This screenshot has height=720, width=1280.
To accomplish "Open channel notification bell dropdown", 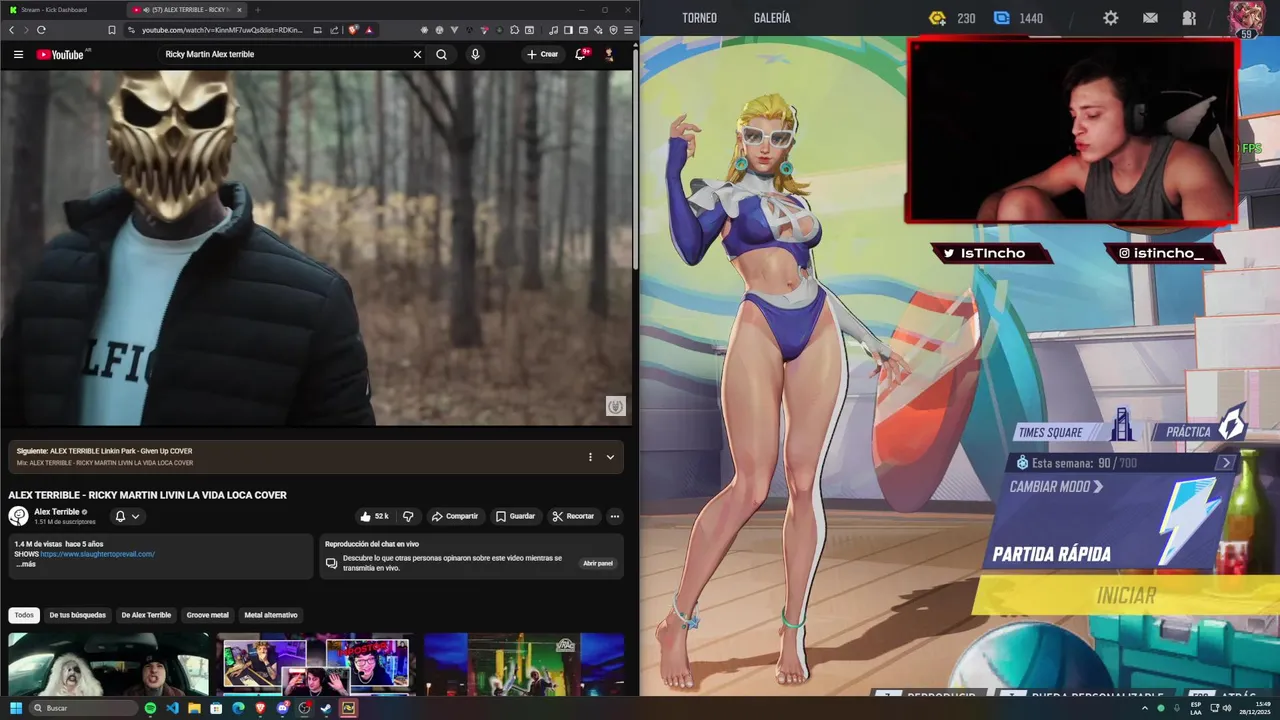I will [127, 516].
